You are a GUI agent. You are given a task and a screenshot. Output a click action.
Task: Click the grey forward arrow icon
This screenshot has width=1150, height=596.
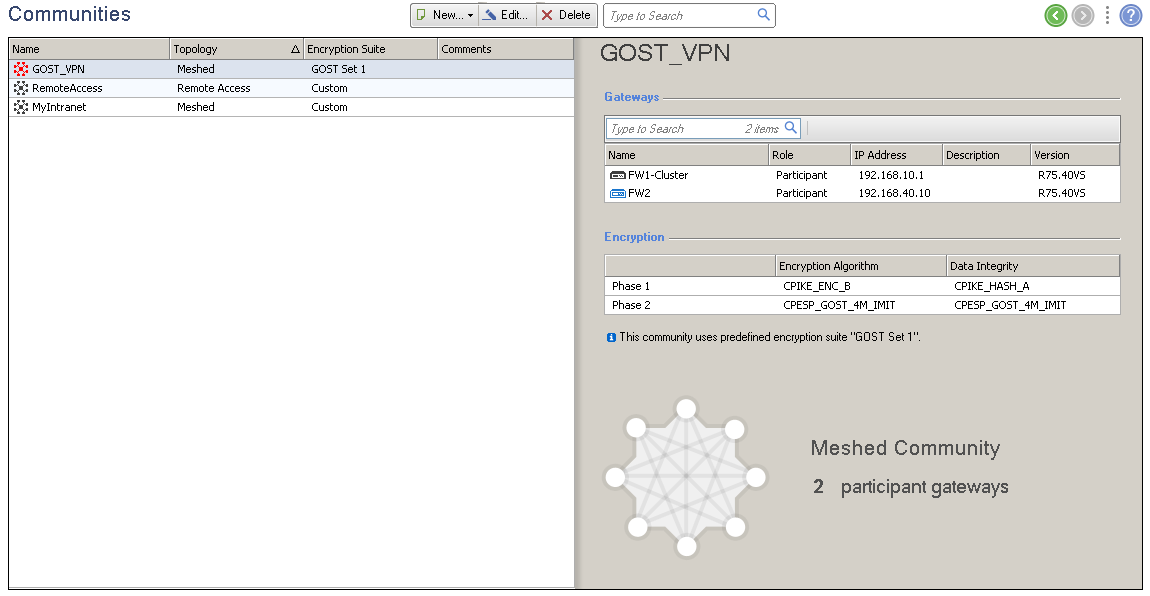[1083, 15]
